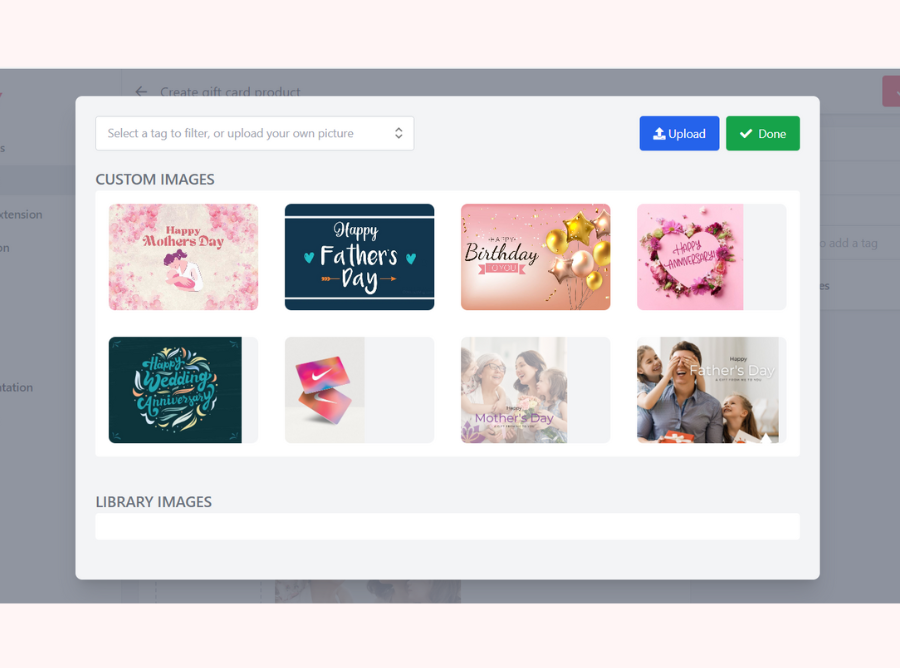Click the Upload button
This screenshot has height=668, width=900.
tap(679, 133)
